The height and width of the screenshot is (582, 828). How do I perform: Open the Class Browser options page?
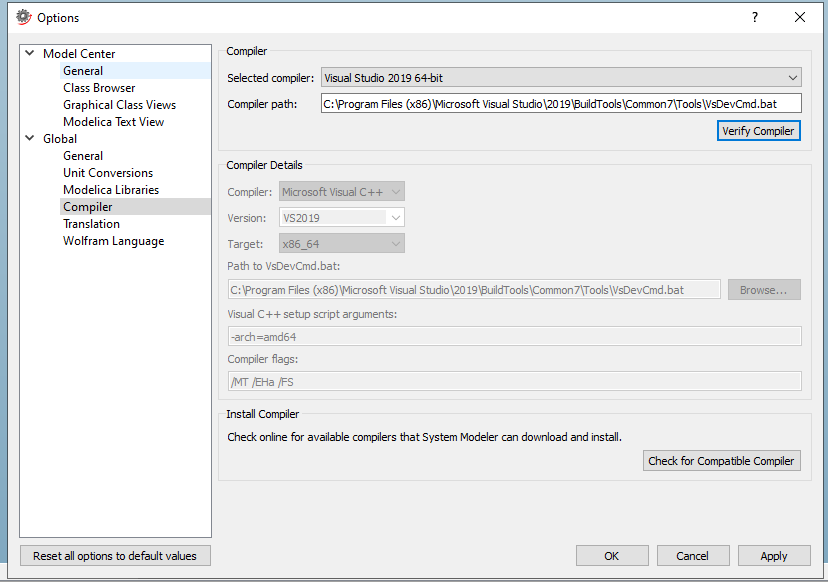[x=99, y=88]
